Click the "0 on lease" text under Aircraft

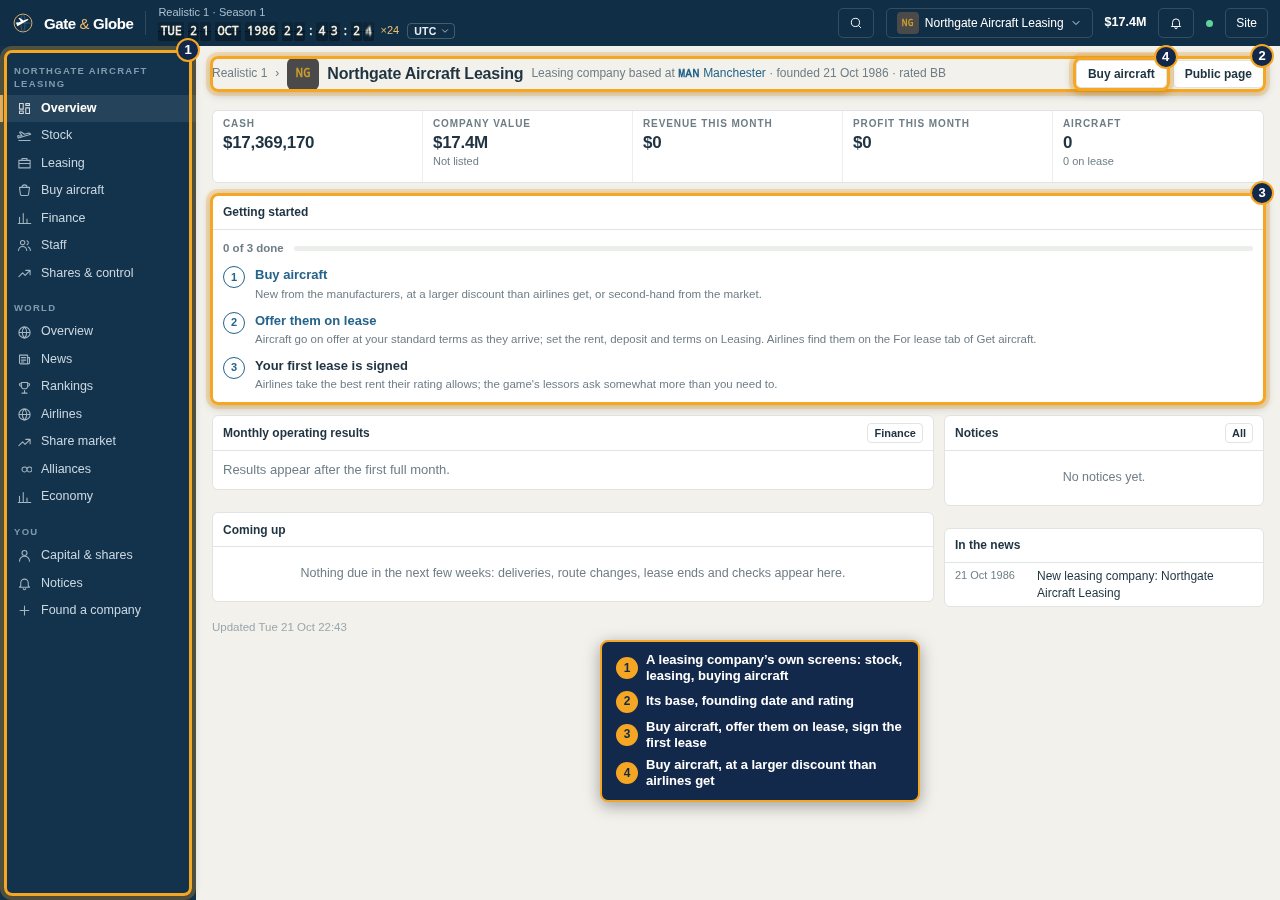click(1088, 161)
